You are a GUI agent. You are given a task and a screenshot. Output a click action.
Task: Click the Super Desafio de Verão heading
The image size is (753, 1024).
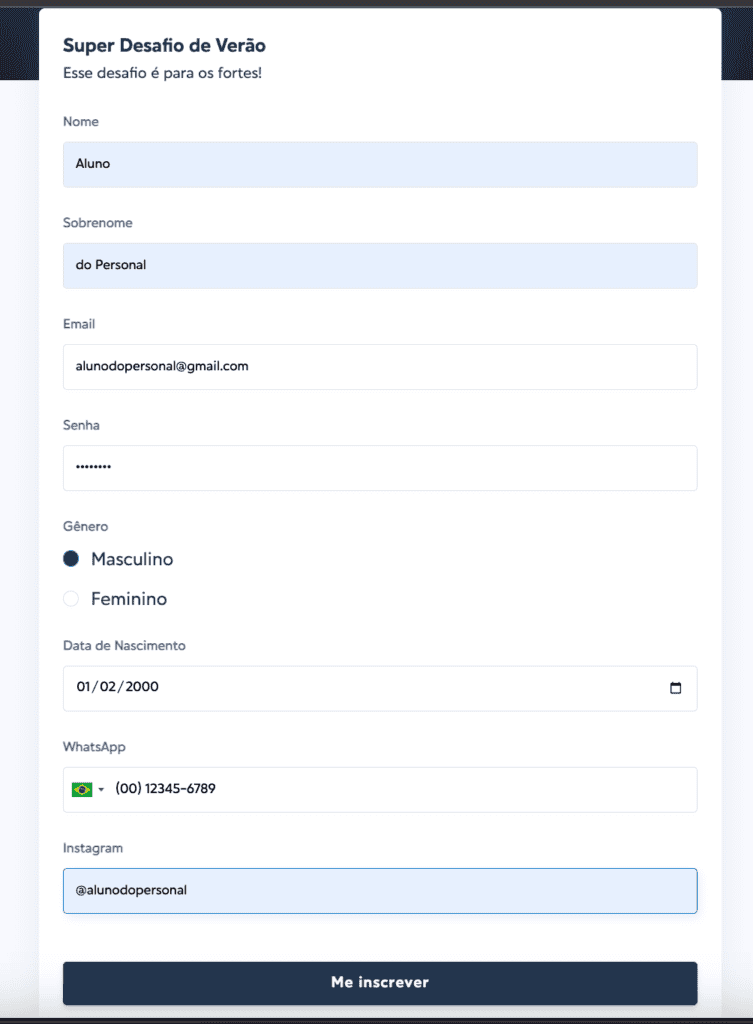(x=164, y=46)
